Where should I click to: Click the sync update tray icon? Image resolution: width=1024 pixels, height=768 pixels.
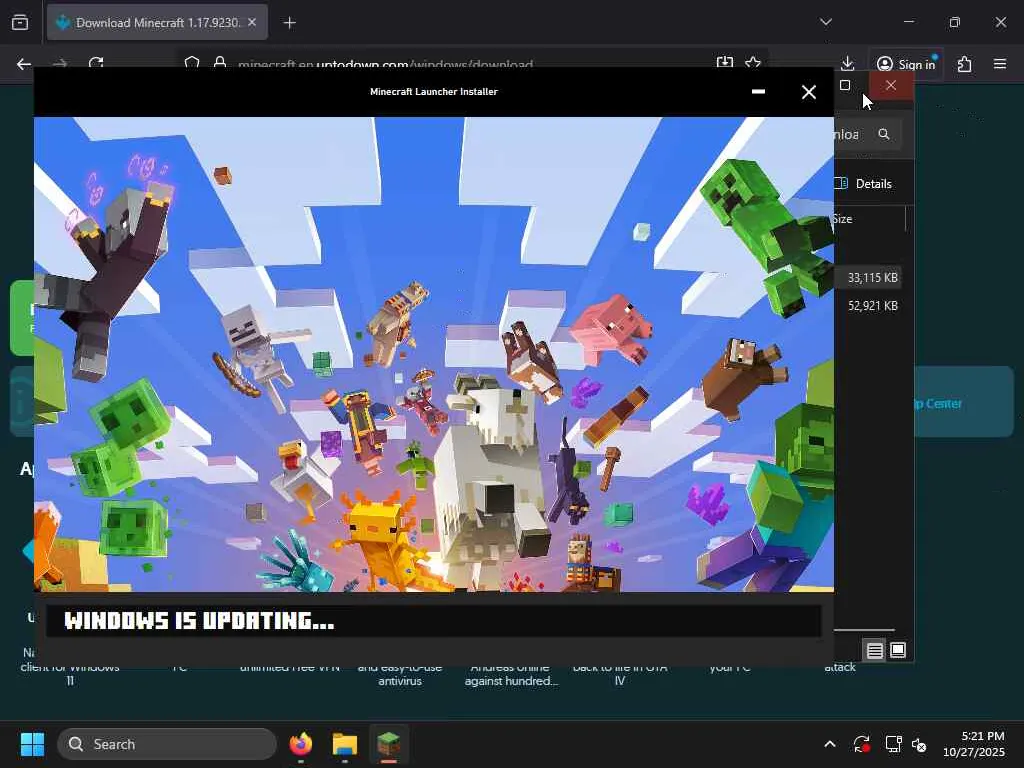coord(861,744)
